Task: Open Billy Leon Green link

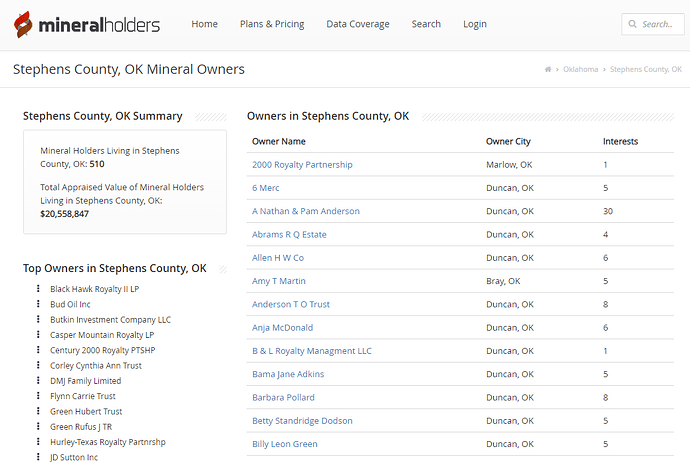Action: click(285, 444)
